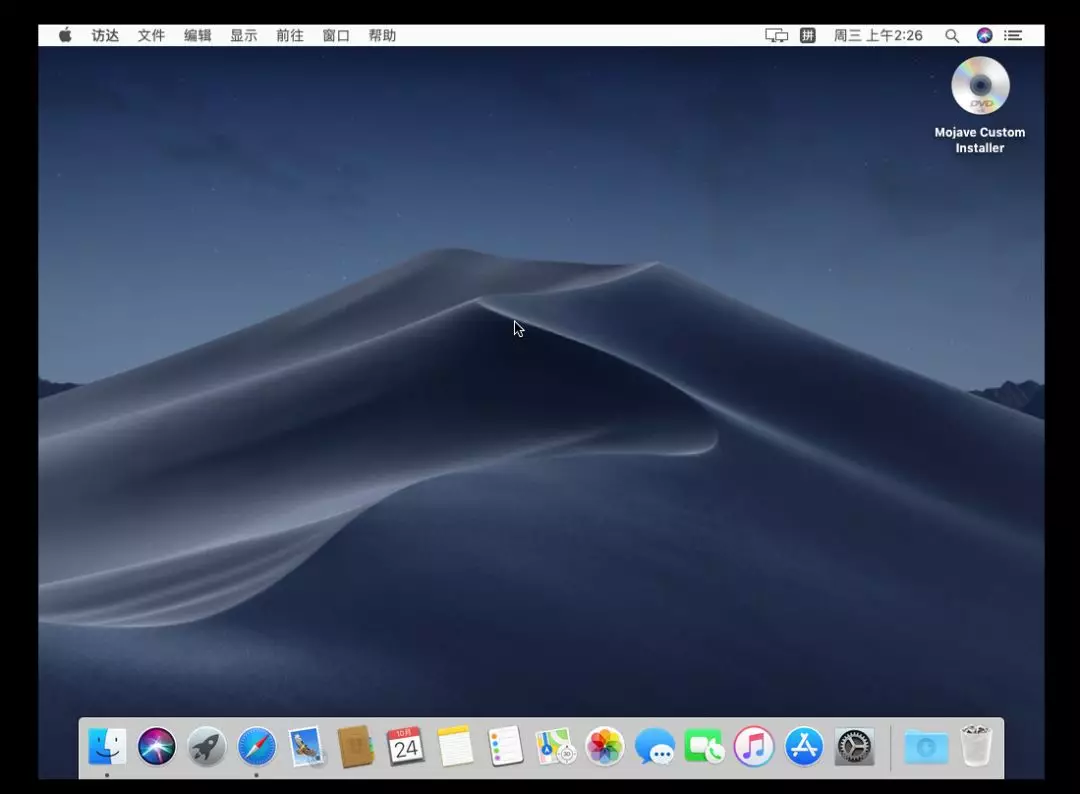Open the 文件 menu
Viewport: 1080px width, 794px height.
pyautogui.click(x=152, y=35)
